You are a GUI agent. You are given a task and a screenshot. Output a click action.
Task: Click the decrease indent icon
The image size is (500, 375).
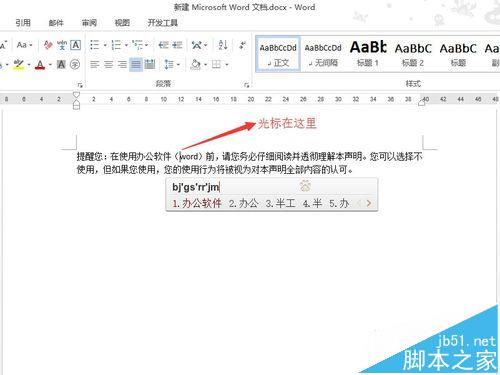[163, 45]
